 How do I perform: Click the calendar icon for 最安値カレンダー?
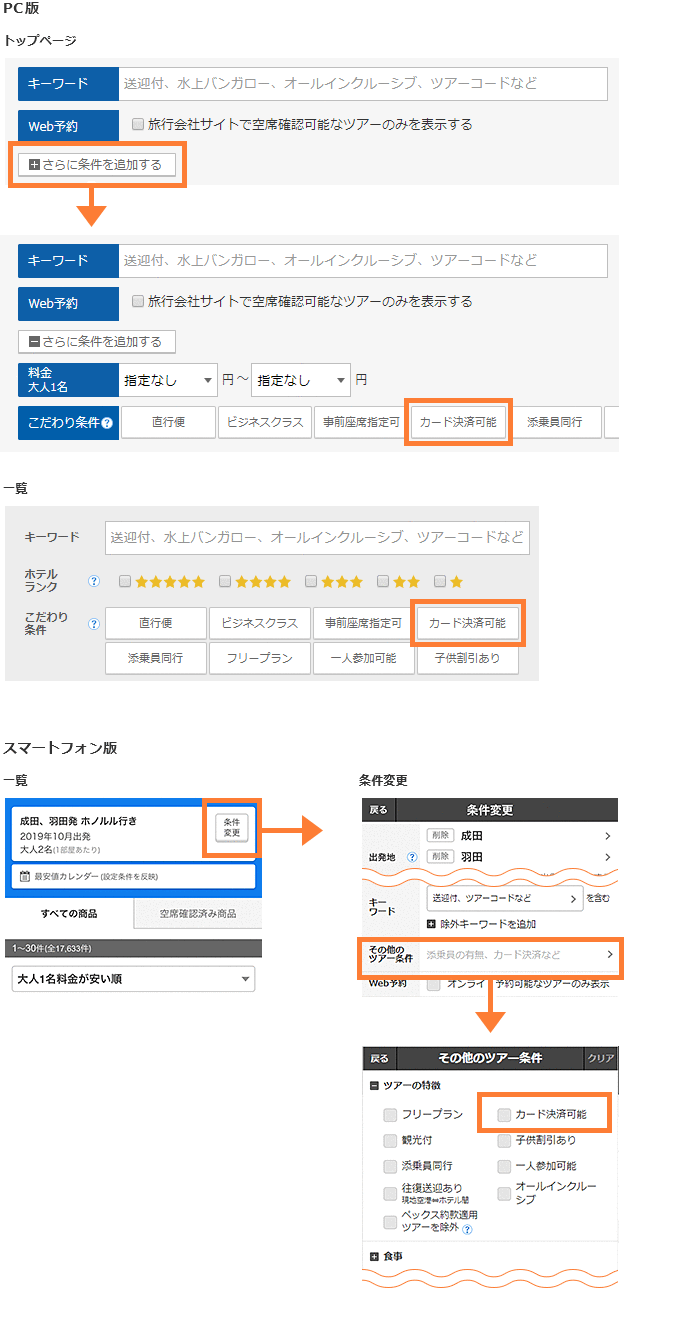coord(24,876)
